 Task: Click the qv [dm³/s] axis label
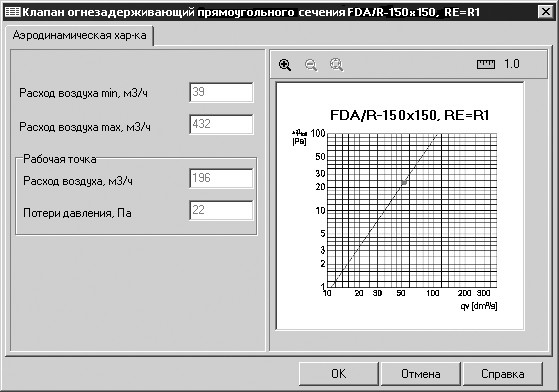478,306
